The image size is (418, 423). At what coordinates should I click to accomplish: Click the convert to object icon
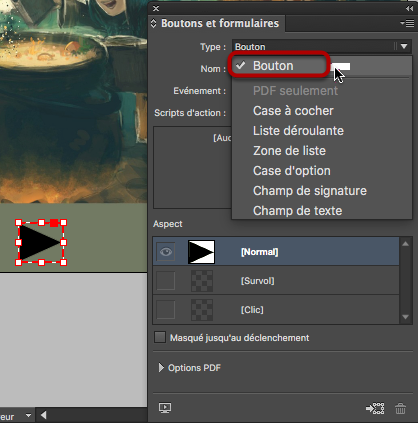pos(375,408)
